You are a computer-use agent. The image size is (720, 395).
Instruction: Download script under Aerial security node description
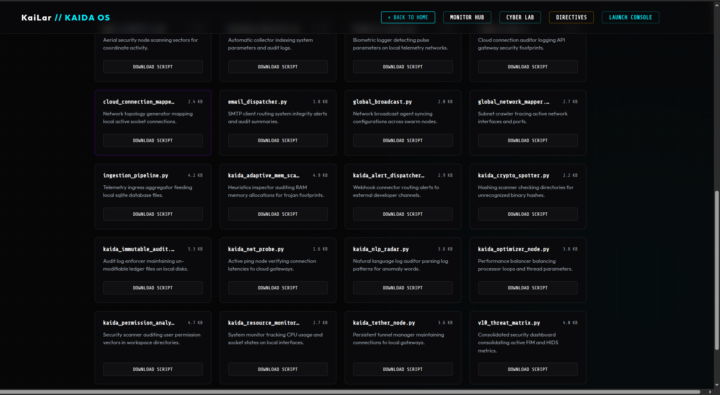tap(153, 67)
